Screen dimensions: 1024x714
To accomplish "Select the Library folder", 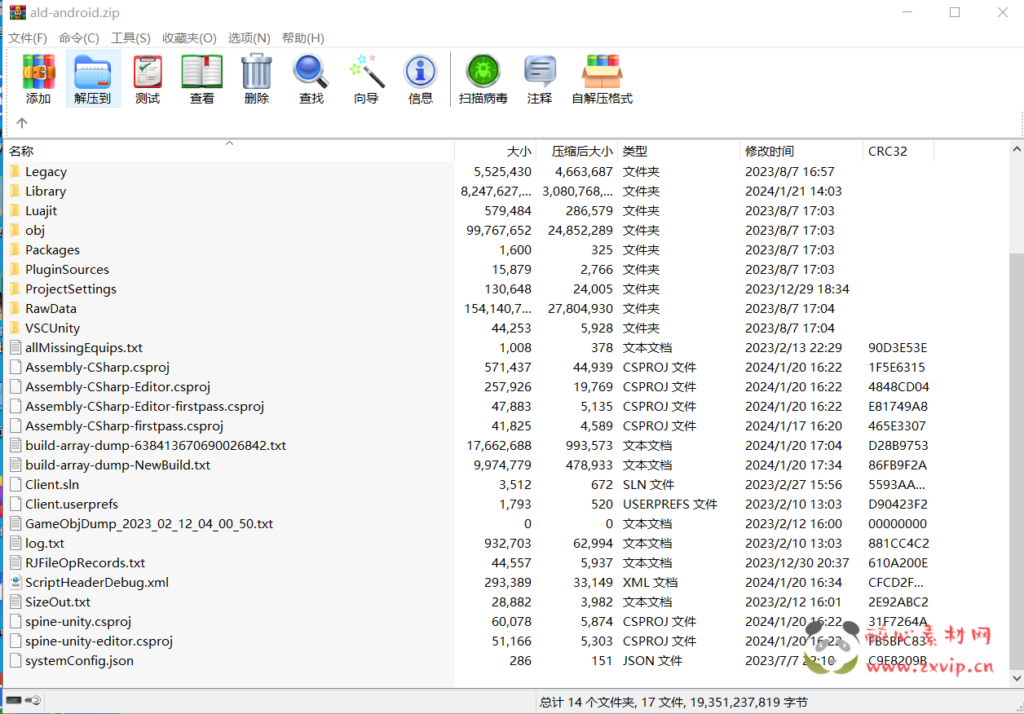I will coord(45,191).
